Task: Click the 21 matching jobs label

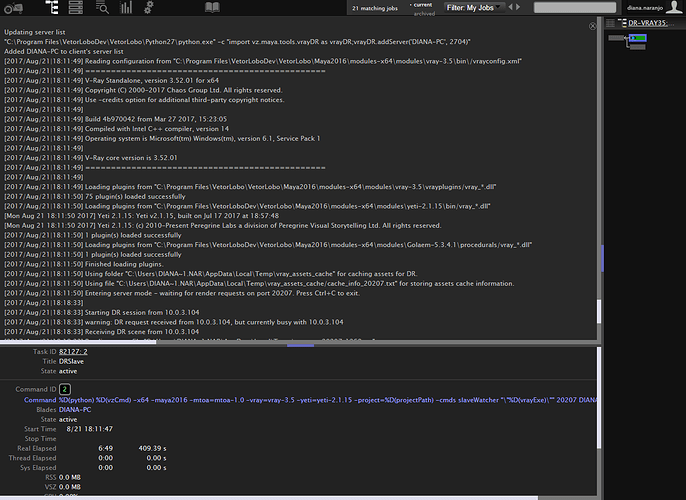Action: [x=376, y=8]
